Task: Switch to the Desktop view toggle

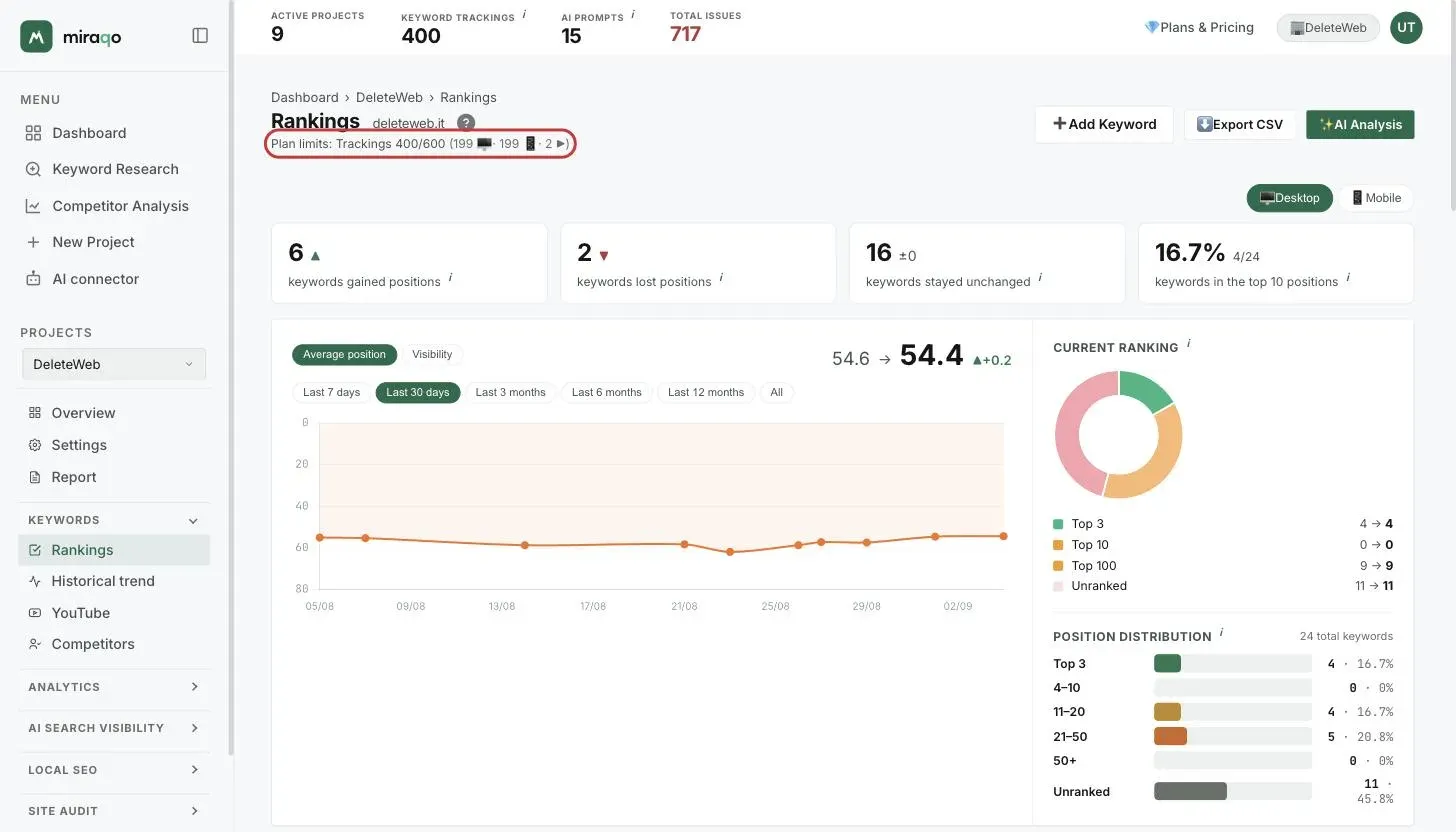Action: point(1290,198)
